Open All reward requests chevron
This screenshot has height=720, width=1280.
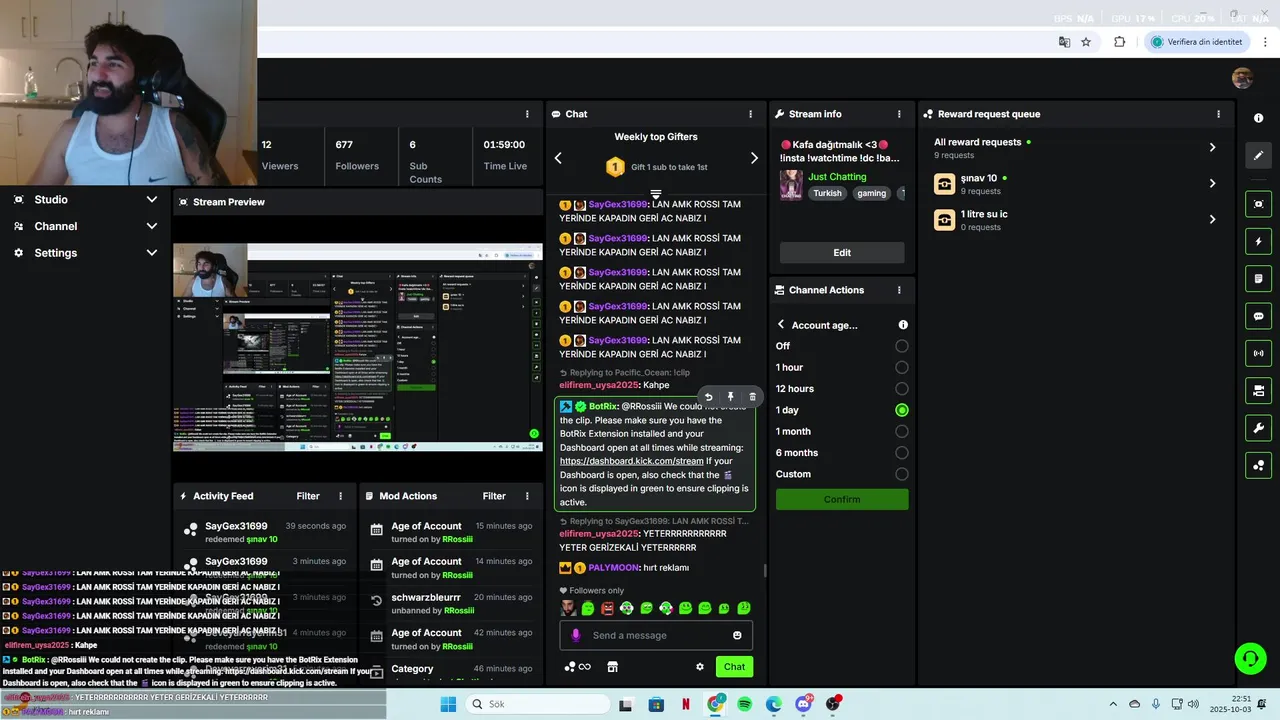click(x=1212, y=147)
